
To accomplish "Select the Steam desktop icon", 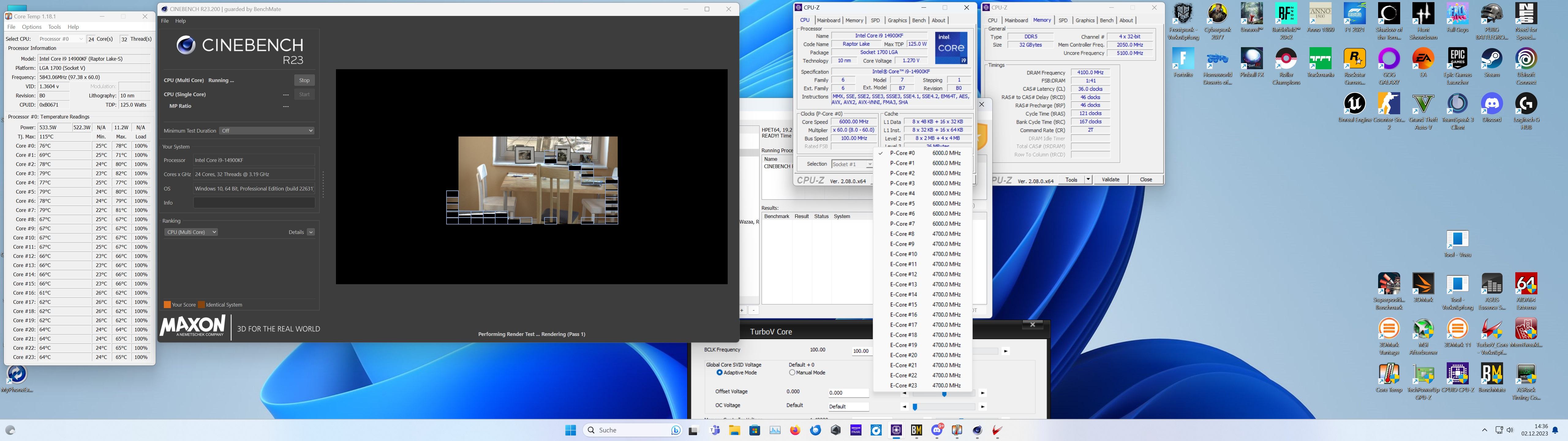I will 1491,63.
